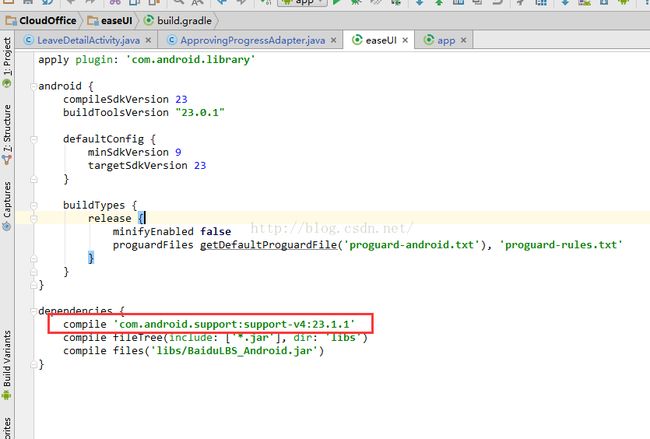Toggle the Structure side panel
Viewport: 650px width, 439px height.
tap(7, 133)
